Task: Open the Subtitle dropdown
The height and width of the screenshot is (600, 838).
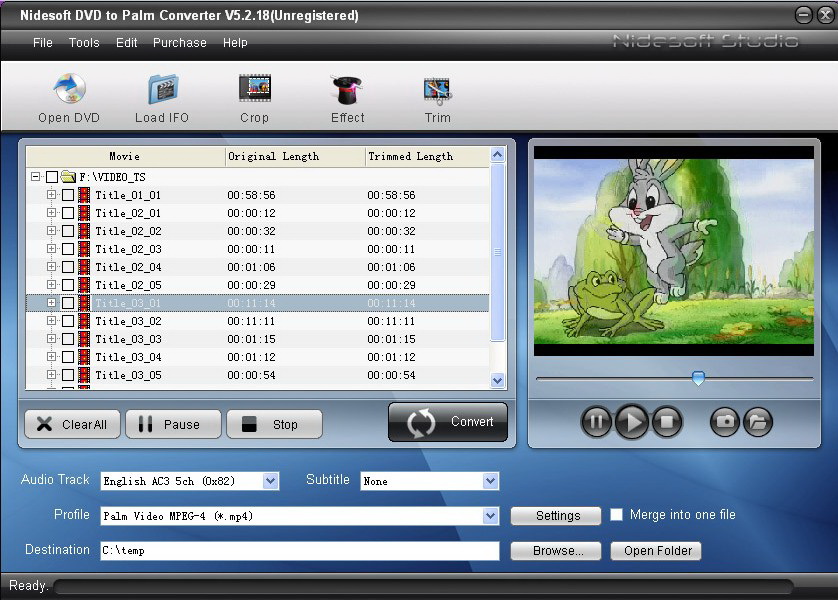Action: point(490,481)
